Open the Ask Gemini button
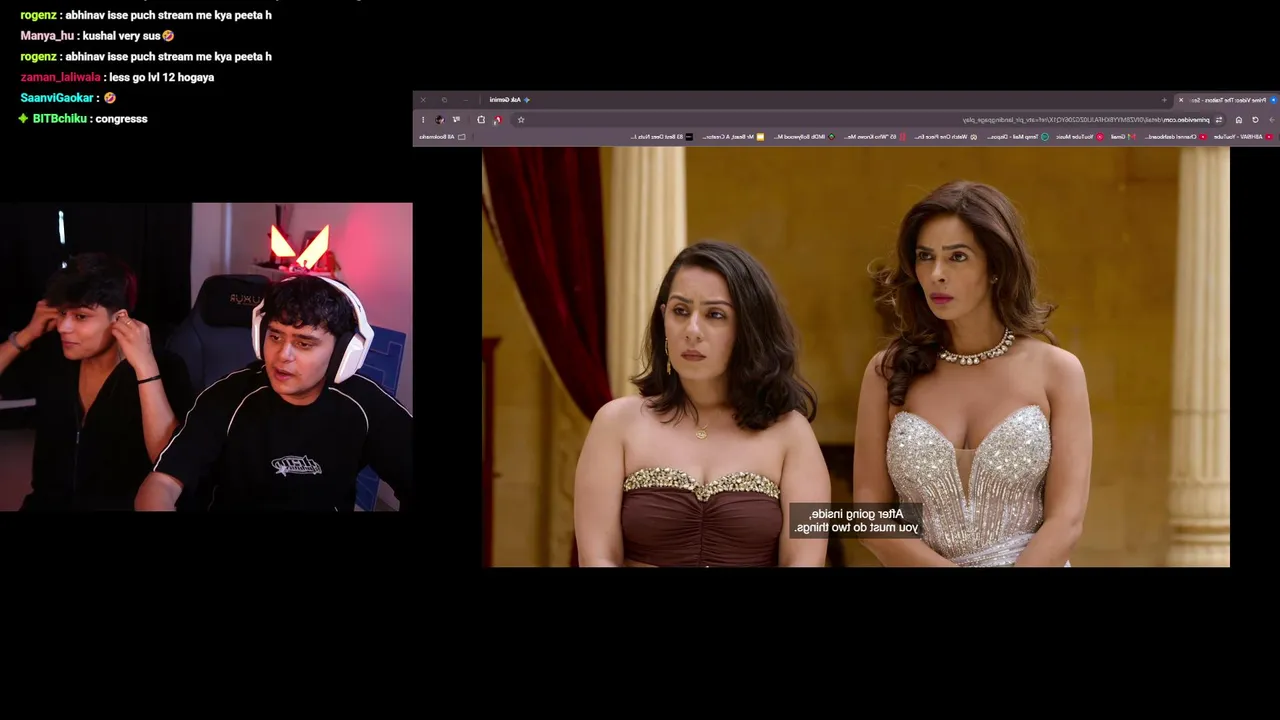The image size is (1280, 720). coord(510,100)
